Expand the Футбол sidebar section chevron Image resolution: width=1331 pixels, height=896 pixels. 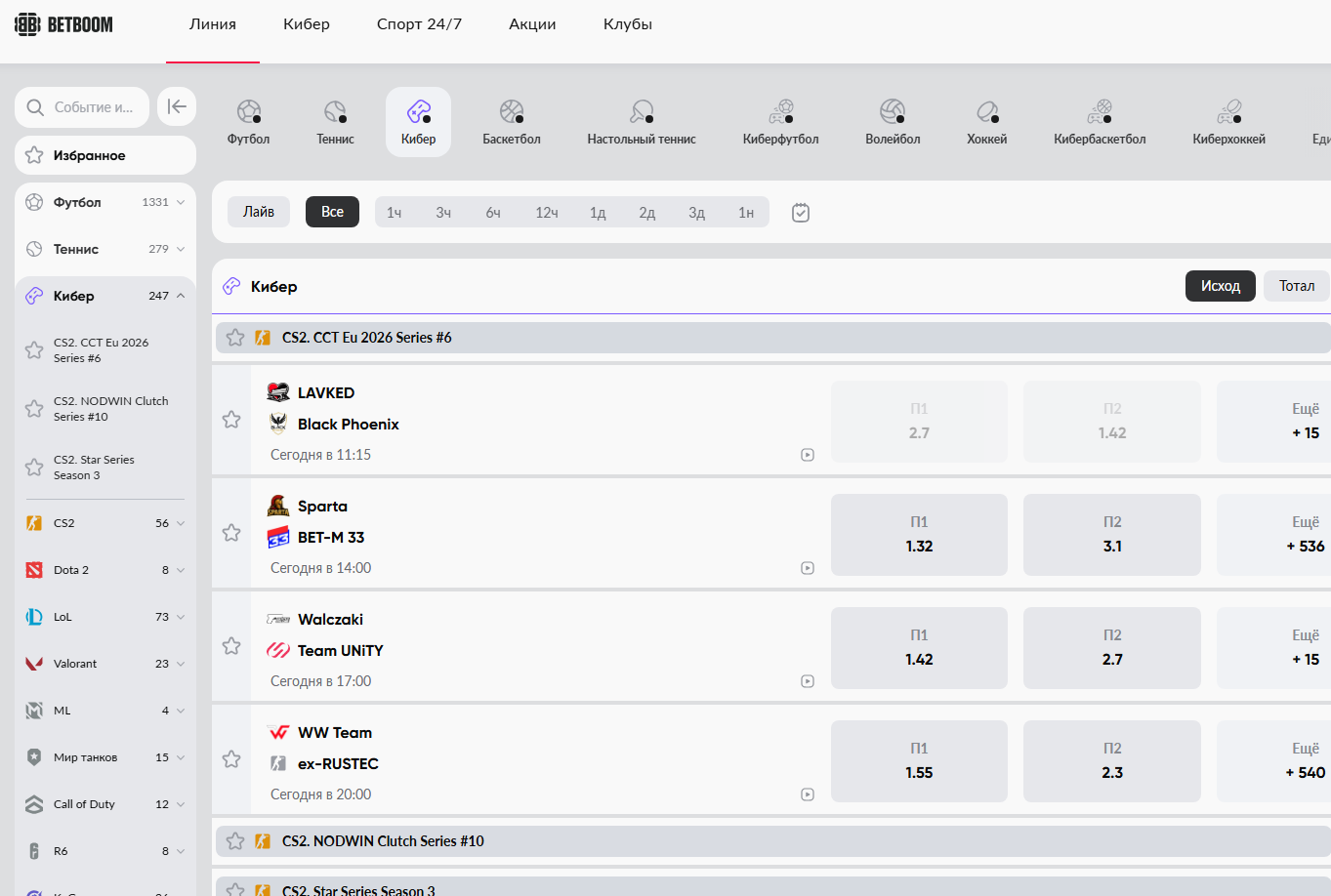click(181, 202)
